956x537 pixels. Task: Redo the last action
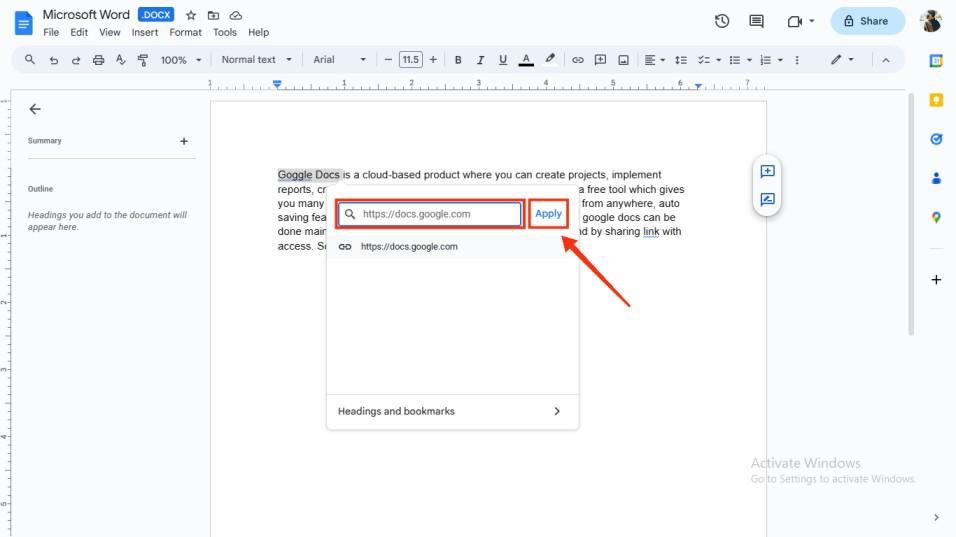(x=76, y=60)
